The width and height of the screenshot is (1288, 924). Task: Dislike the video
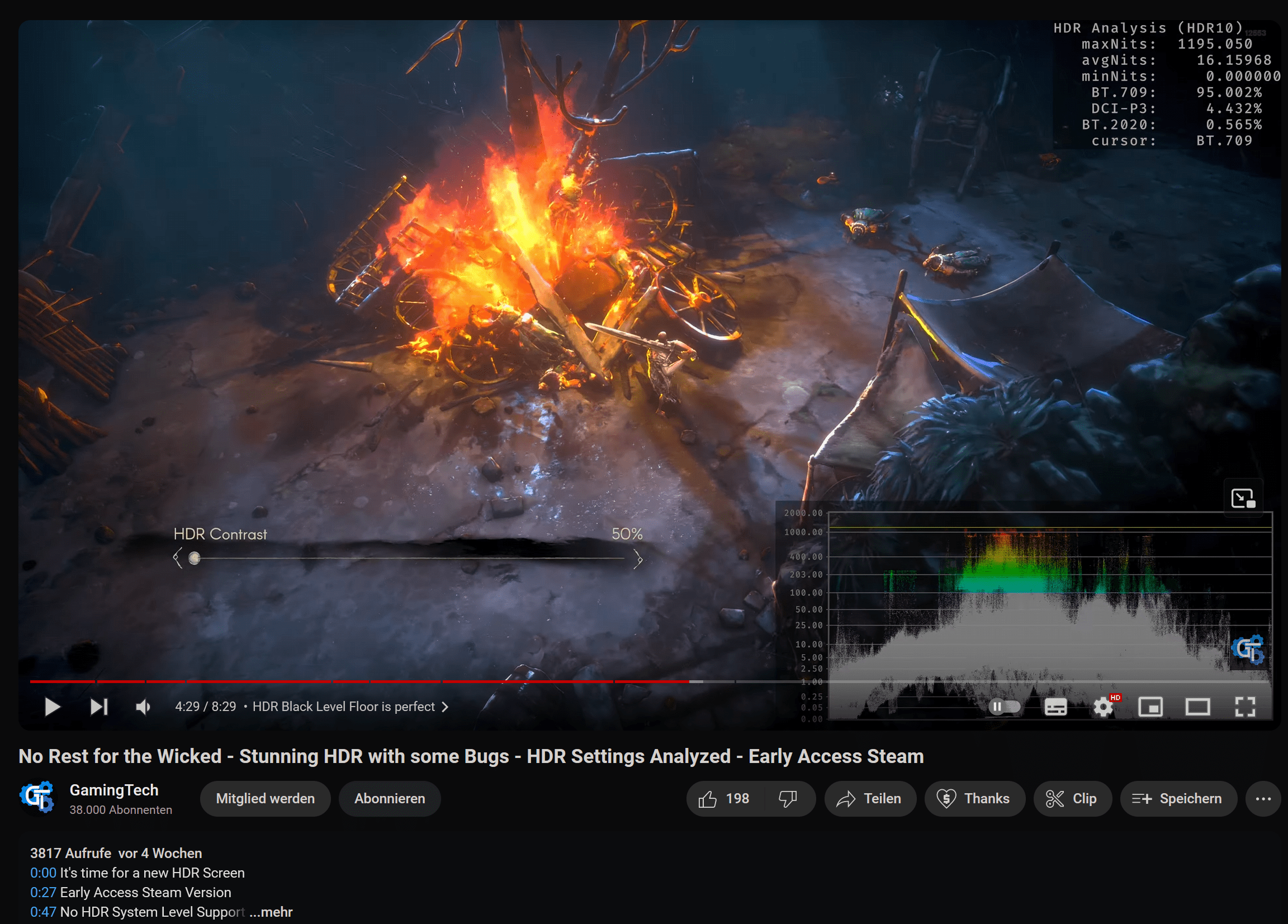(x=789, y=798)
